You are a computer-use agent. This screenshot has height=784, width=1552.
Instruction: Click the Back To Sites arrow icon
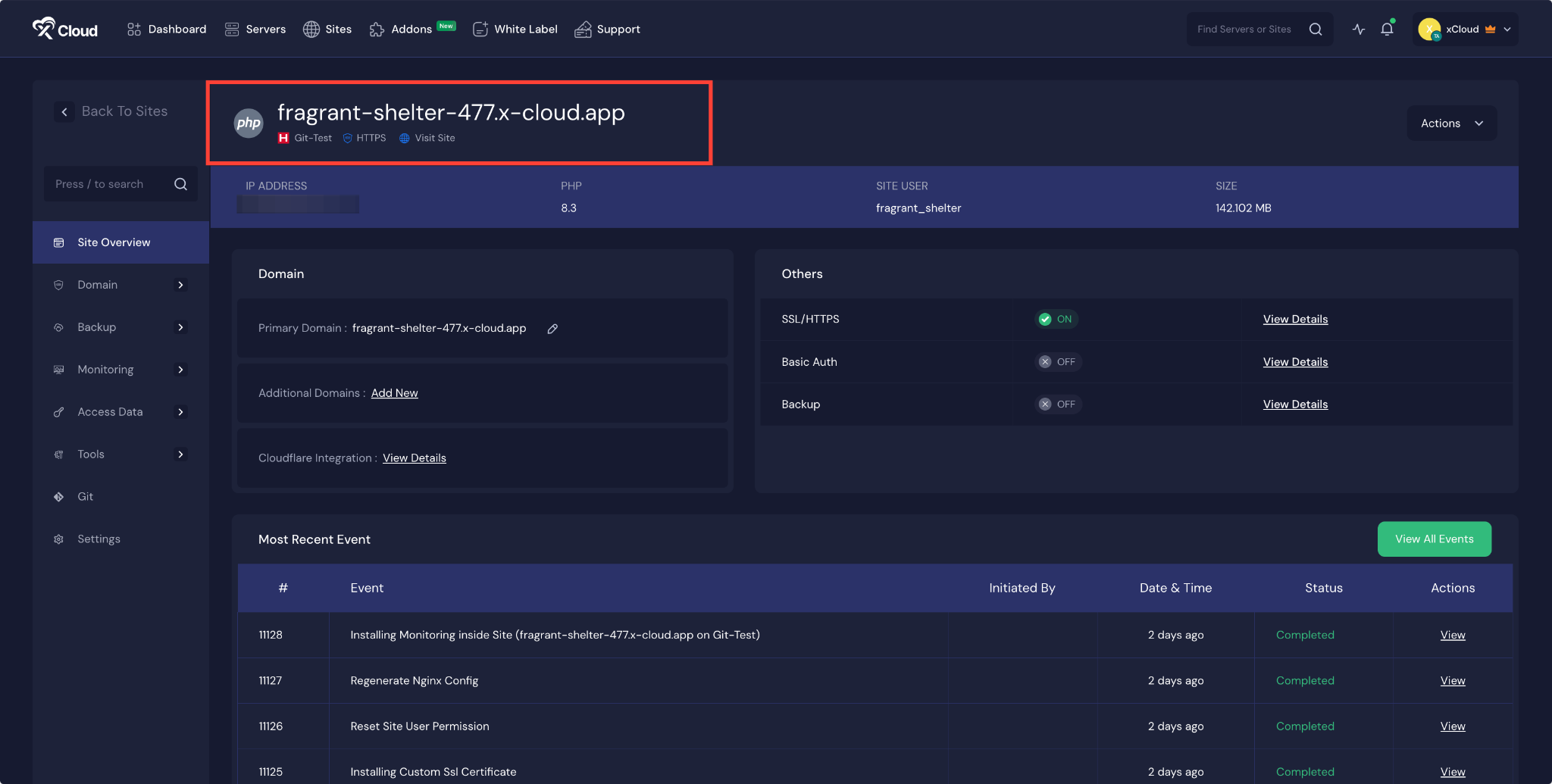64,112
